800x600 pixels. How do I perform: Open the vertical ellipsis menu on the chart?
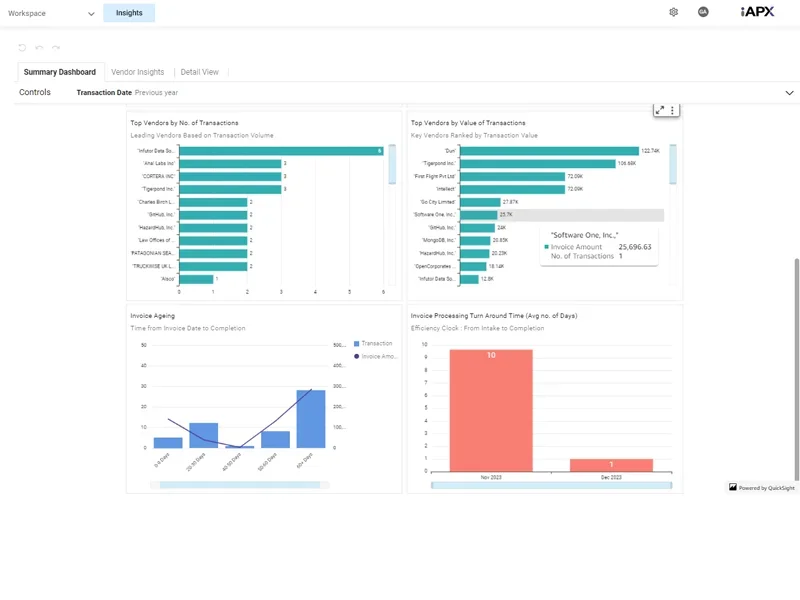tap(673, 110)
